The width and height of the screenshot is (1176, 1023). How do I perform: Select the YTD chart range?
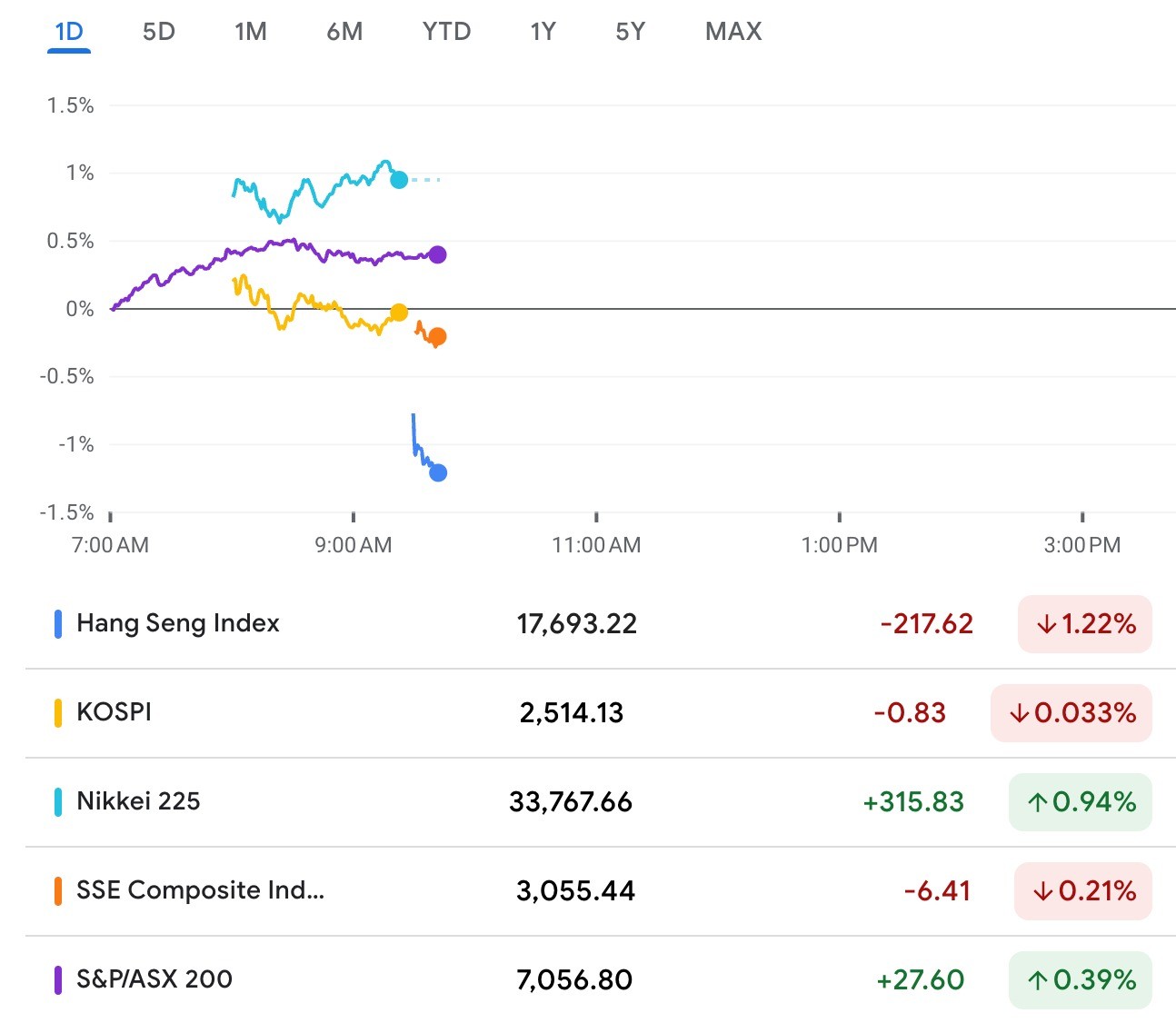pos(446,32)
